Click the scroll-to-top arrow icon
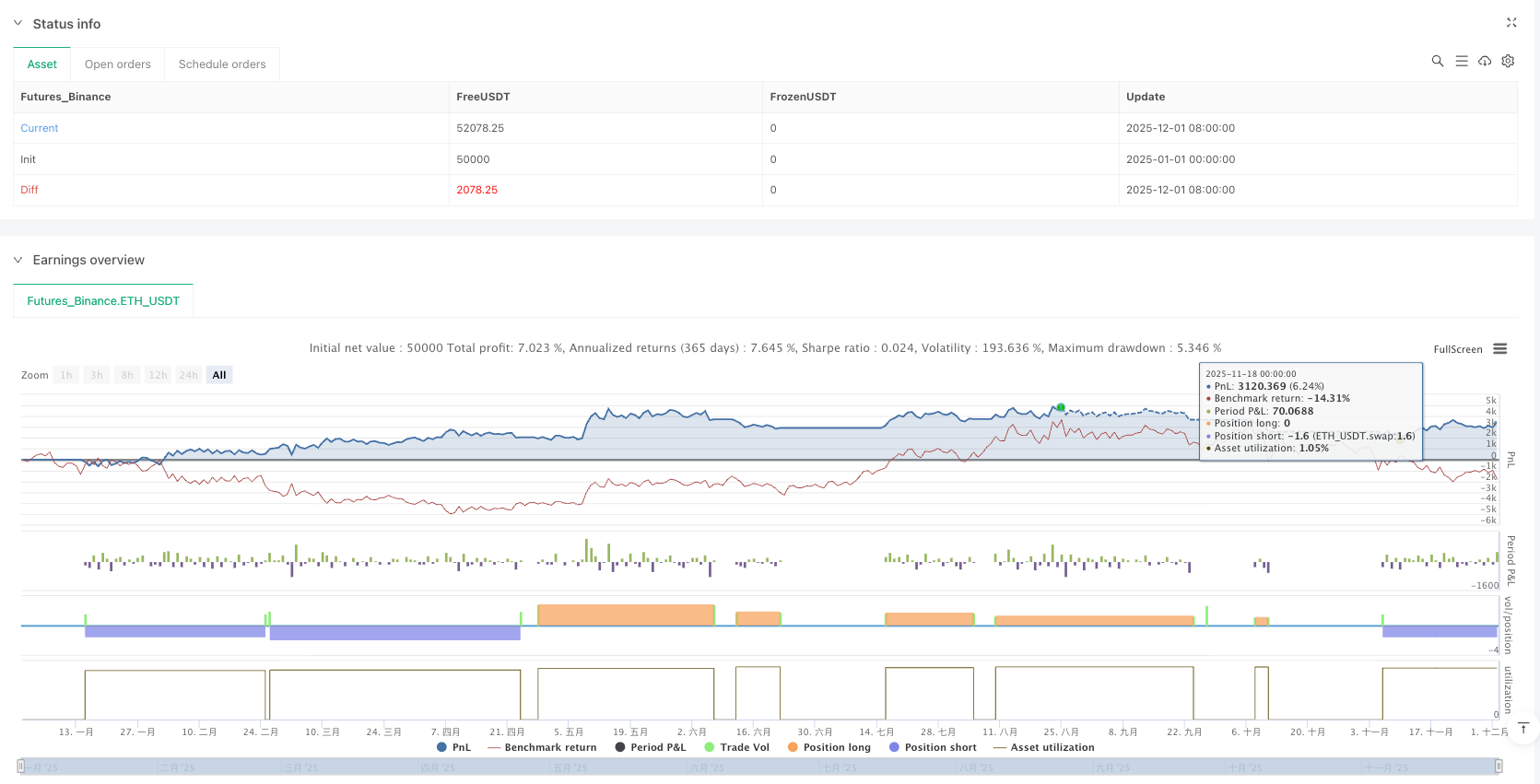1540x784 pixels. click(1523, 729)
